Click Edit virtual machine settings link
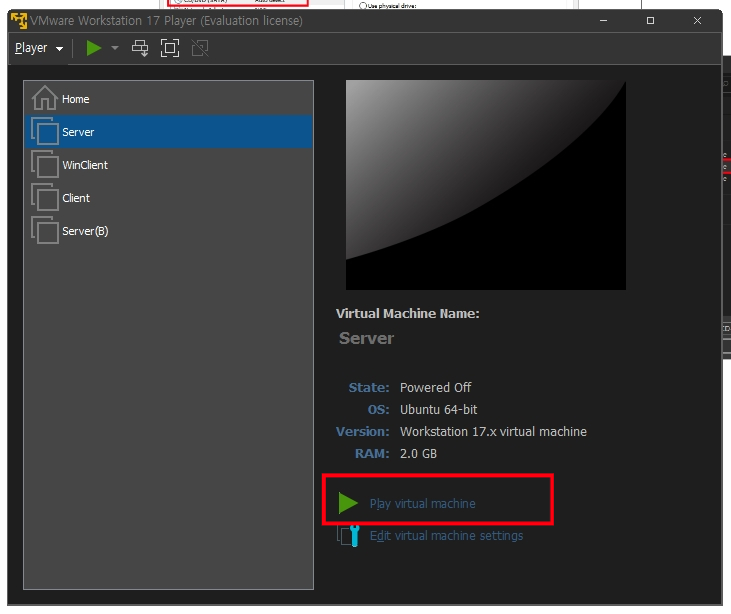 click(x=446, y=536)
